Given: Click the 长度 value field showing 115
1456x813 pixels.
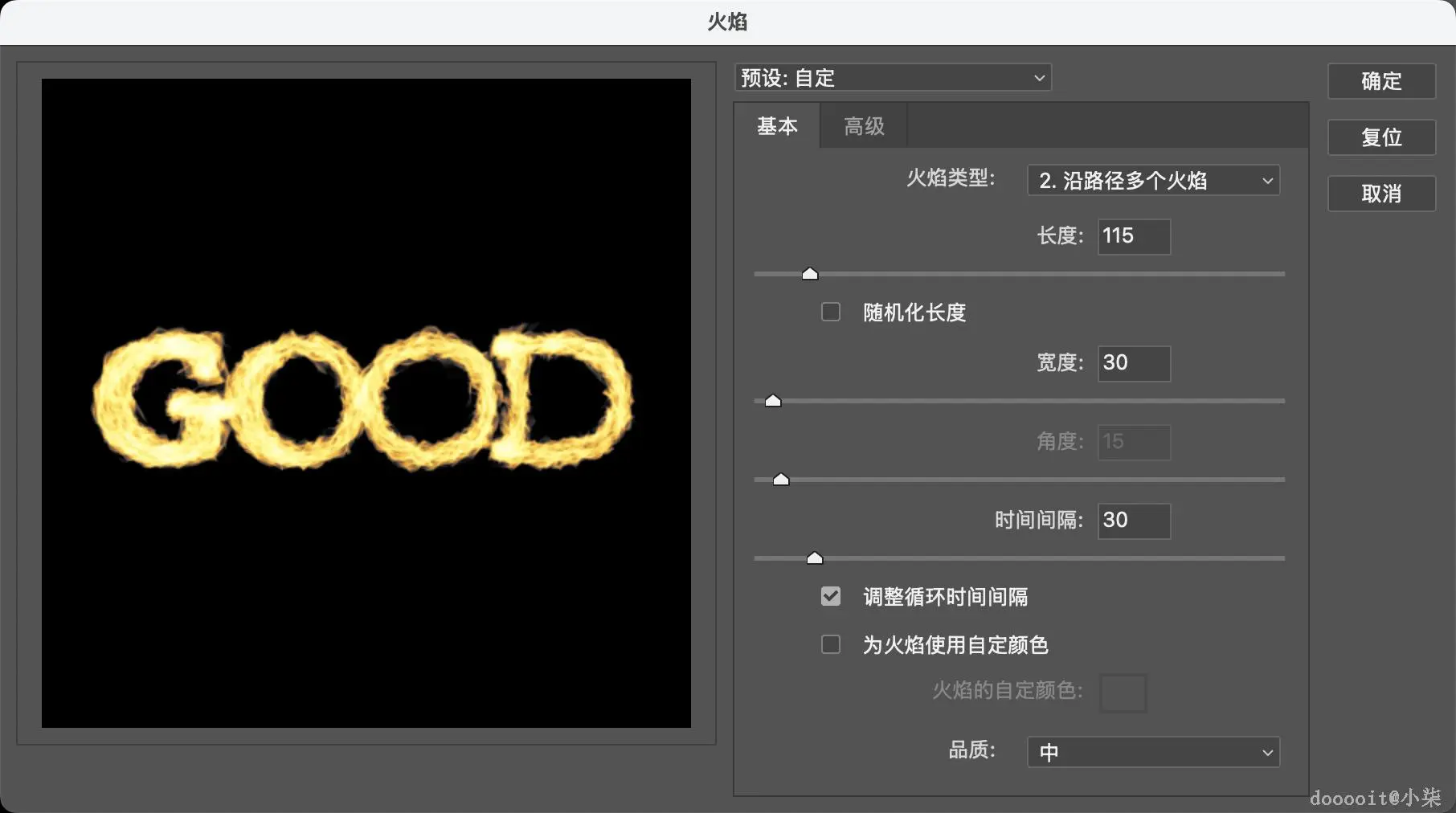Looking at the screenshot, I should [x=1133, y=236].
